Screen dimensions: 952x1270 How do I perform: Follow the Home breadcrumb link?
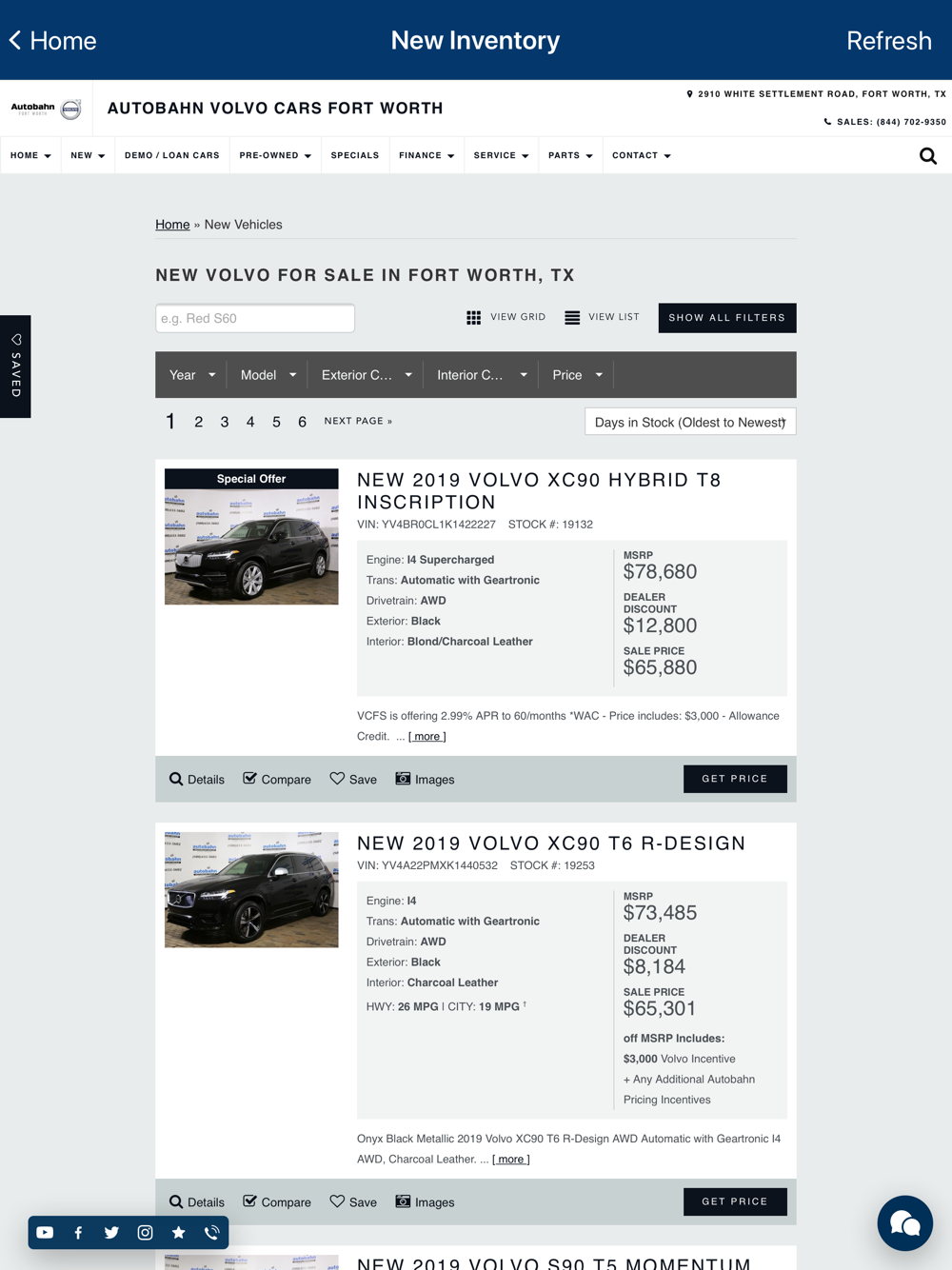click(x=172, y=225)
